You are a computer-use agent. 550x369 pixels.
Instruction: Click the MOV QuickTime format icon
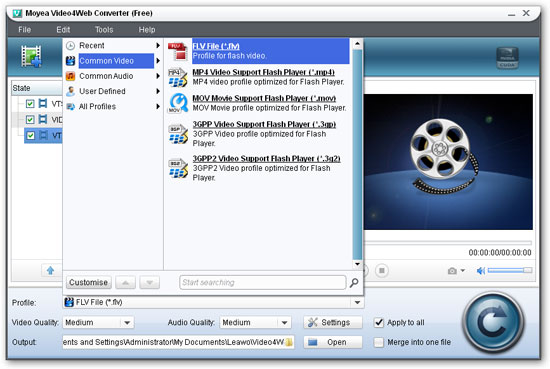[178, 103]
